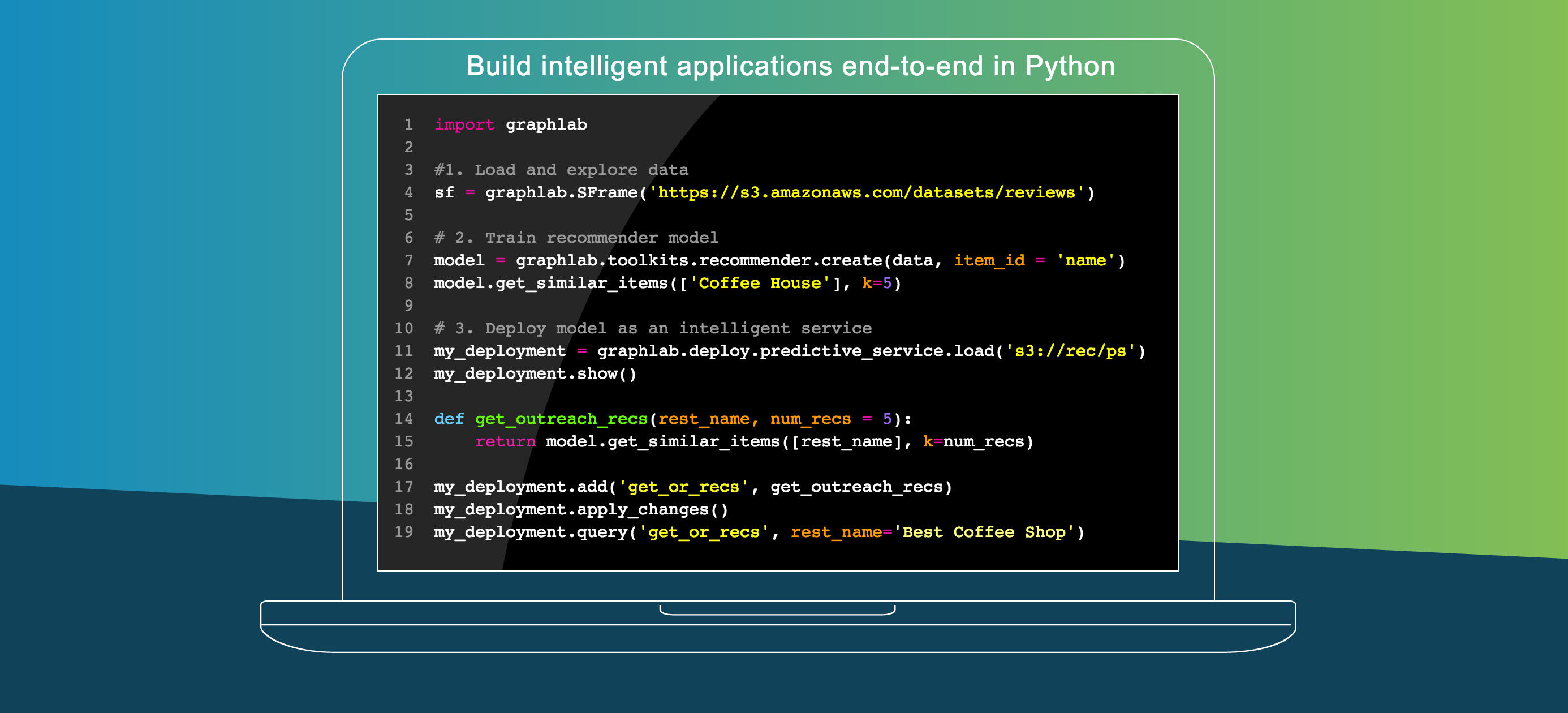This screenshot has height=713, width=1568.
Task: Click 'graphlab.toolkits.recommender.create(data,' on line 7
Action: pos(729,261)
